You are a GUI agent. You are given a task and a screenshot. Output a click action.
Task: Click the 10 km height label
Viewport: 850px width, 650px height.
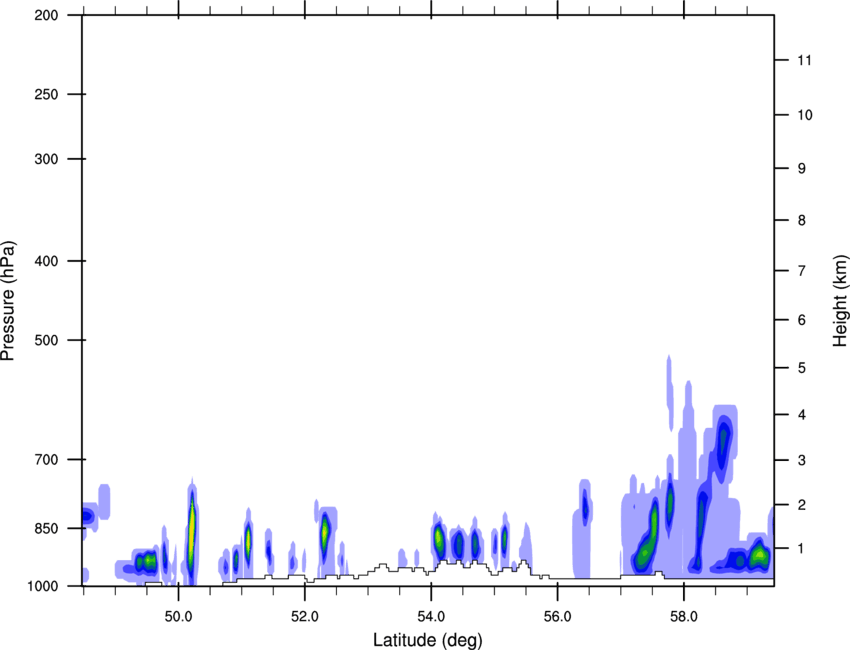click(805, 115)
